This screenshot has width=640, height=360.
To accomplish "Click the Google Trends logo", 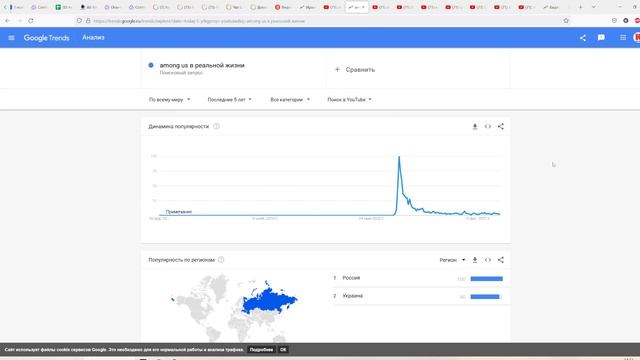I will (x=47, y=38).
